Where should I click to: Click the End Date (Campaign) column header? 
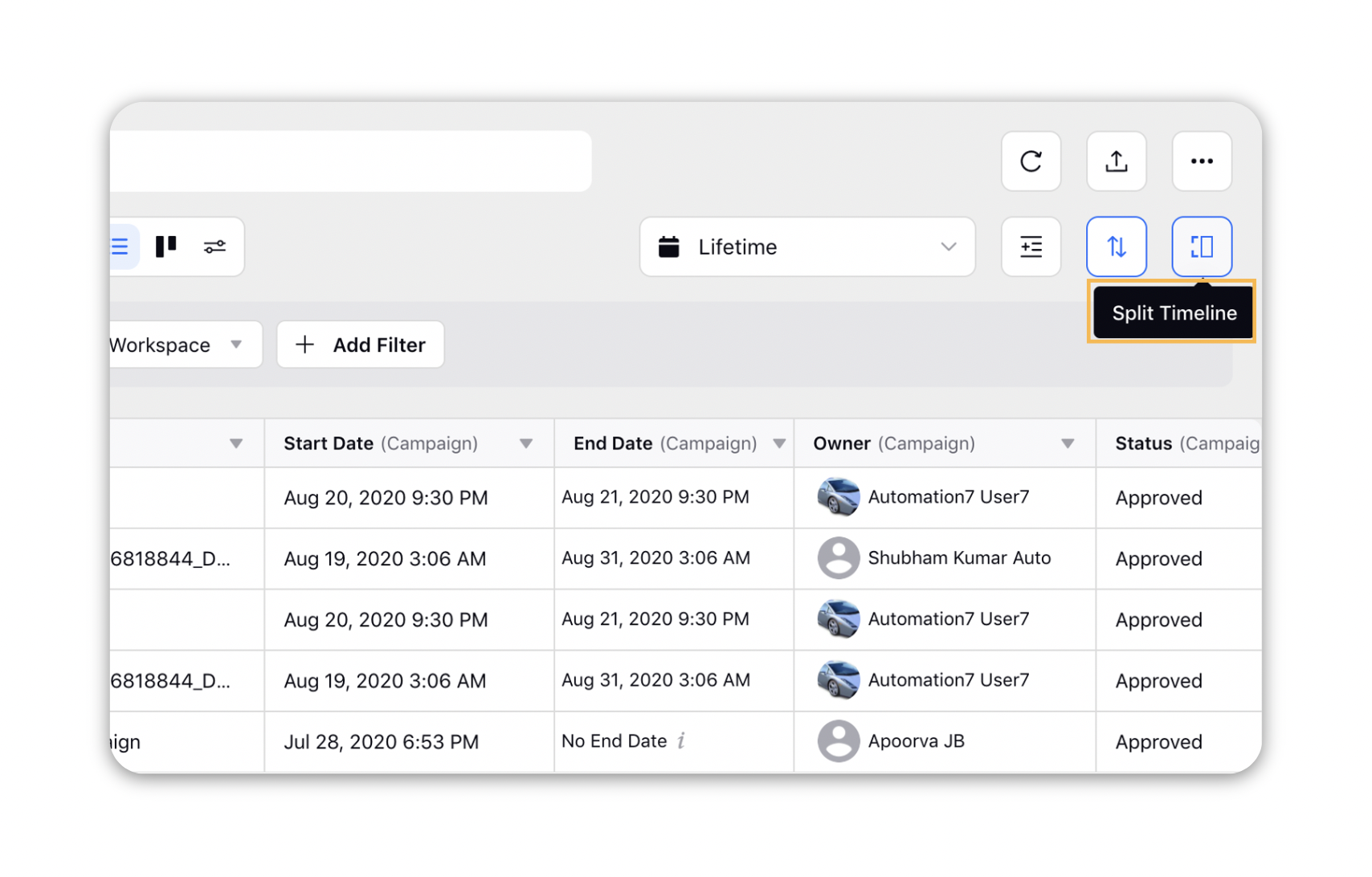pyautogui.click(x=674, y=443)
